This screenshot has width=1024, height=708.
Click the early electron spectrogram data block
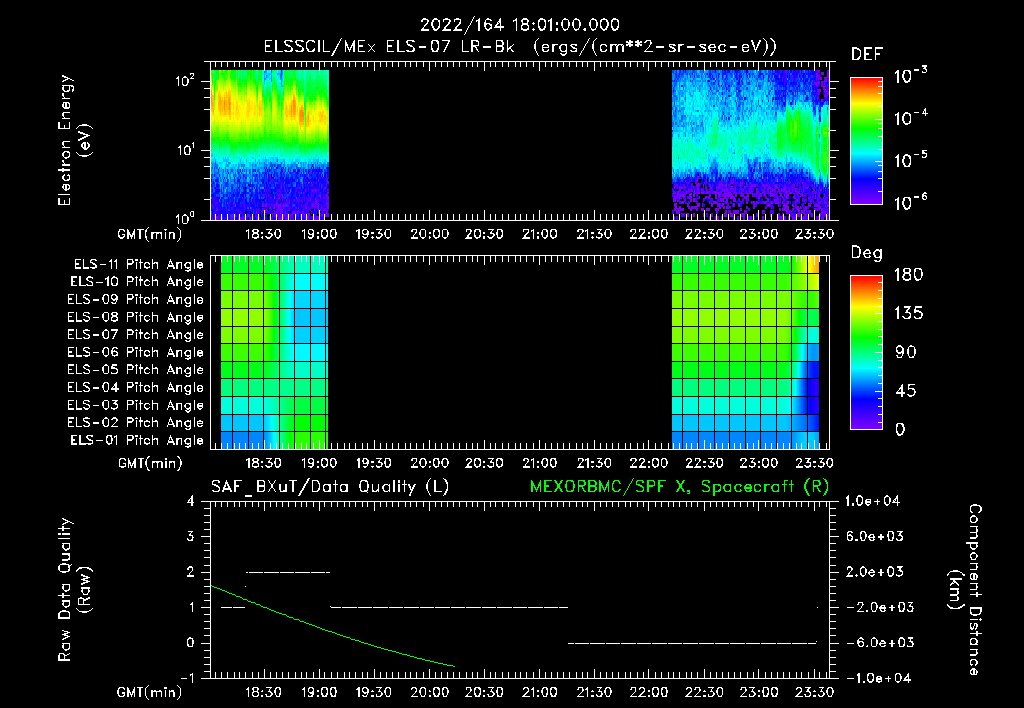pos(270,144)
